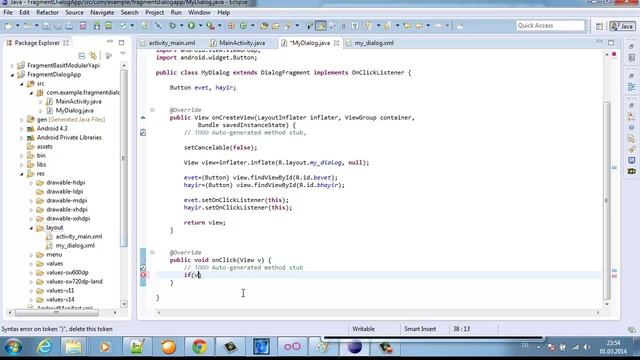Expand the gen folder

point(22,120)
